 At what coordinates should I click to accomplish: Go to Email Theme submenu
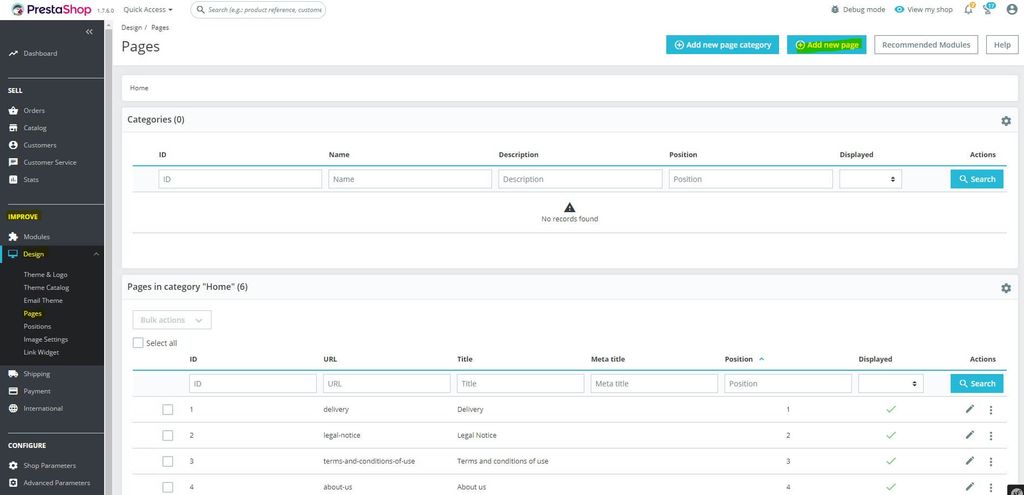tap(43, 300)
